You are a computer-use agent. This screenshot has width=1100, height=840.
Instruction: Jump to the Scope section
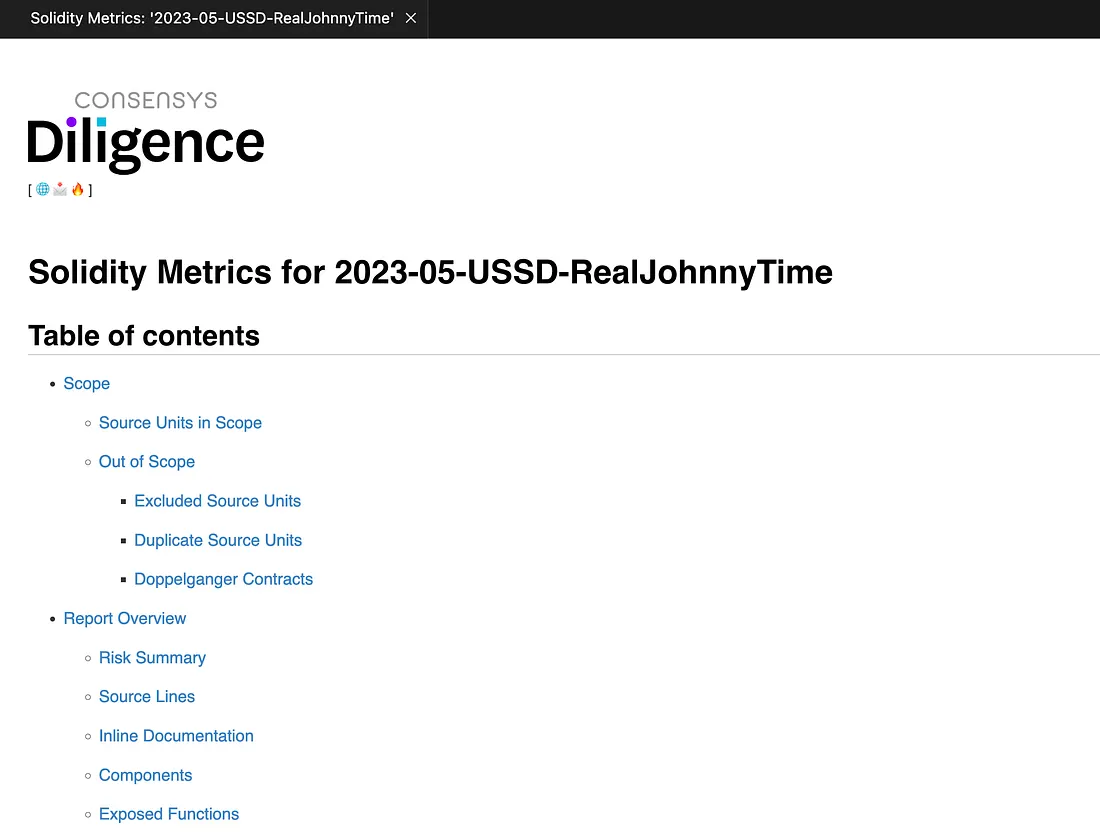pyautogui.click(x=86, y=384)
